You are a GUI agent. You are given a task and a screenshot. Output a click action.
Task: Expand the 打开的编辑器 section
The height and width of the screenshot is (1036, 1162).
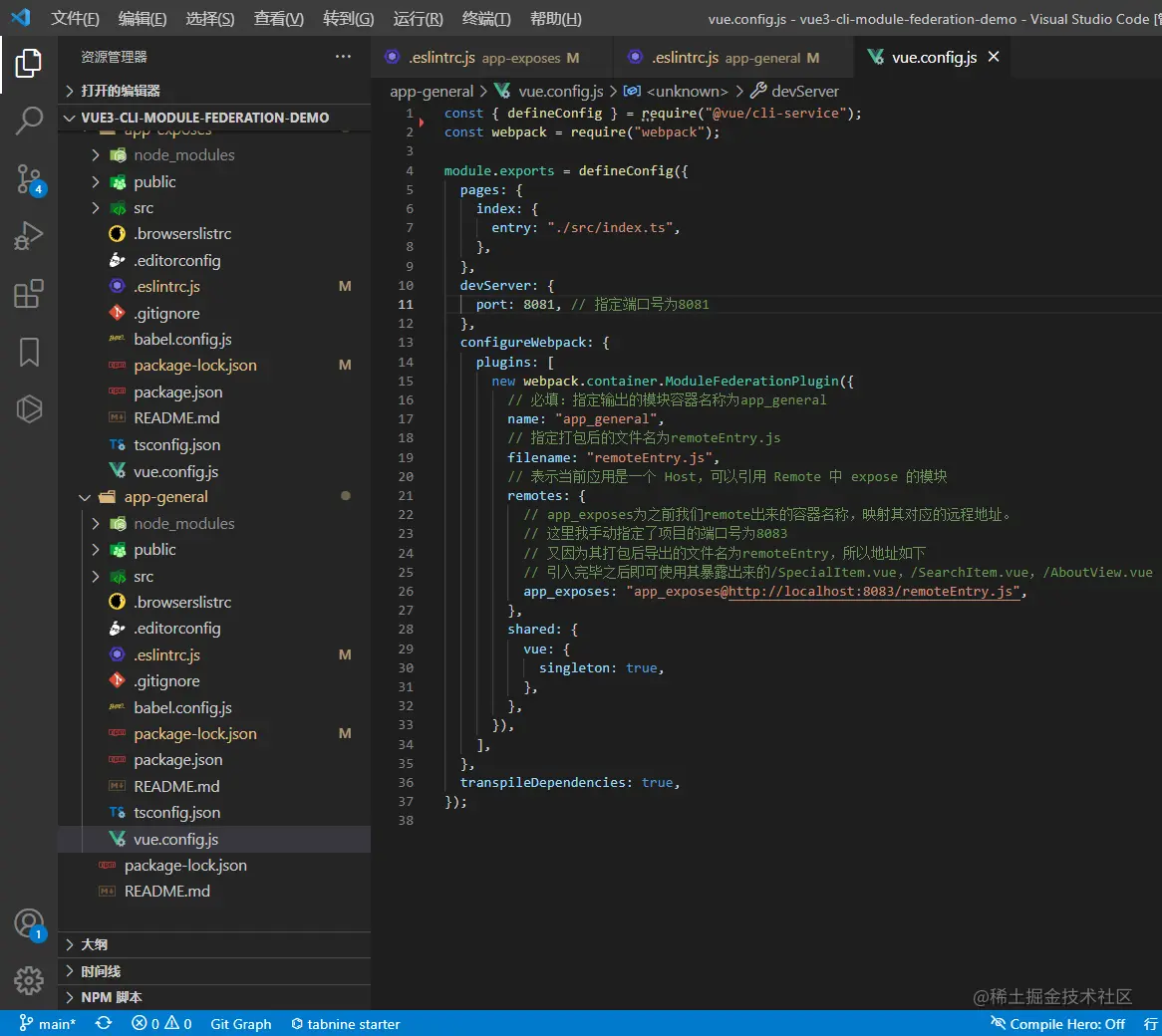[x=214, y=91]
